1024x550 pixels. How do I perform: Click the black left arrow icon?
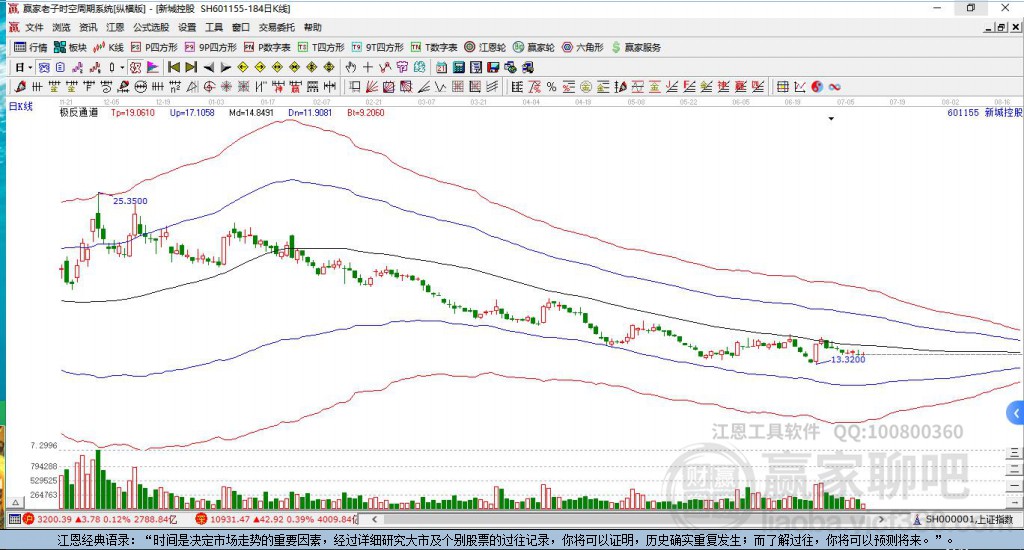[208, 67]
